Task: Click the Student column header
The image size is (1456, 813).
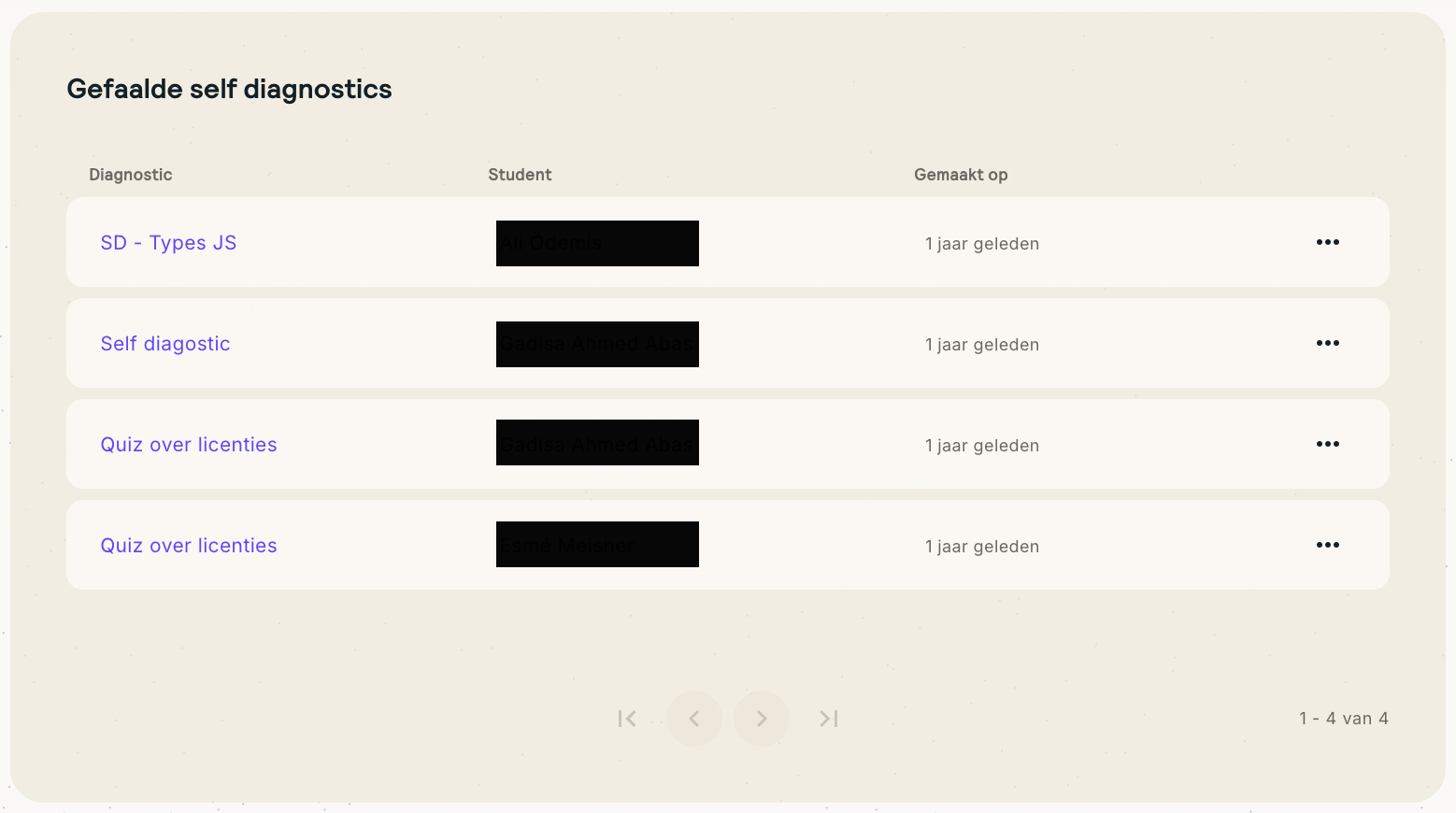Action: point(520,175)
